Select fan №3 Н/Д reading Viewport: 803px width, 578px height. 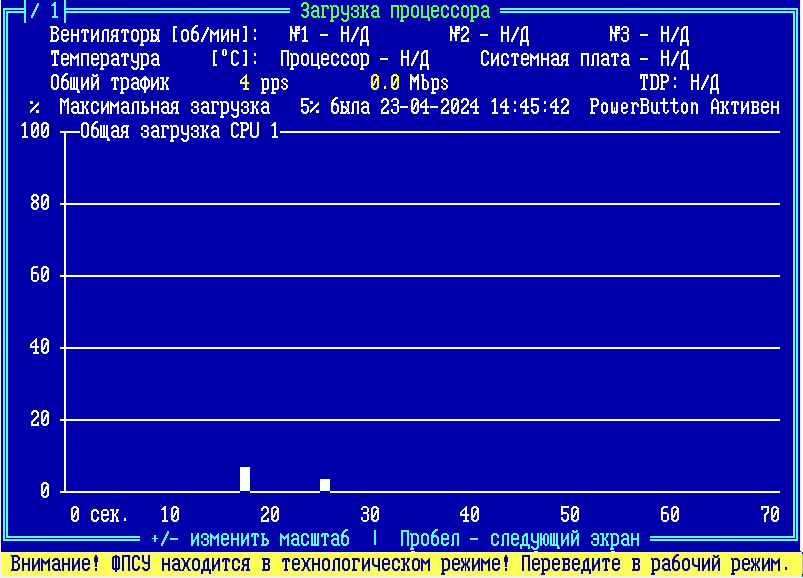649,35
